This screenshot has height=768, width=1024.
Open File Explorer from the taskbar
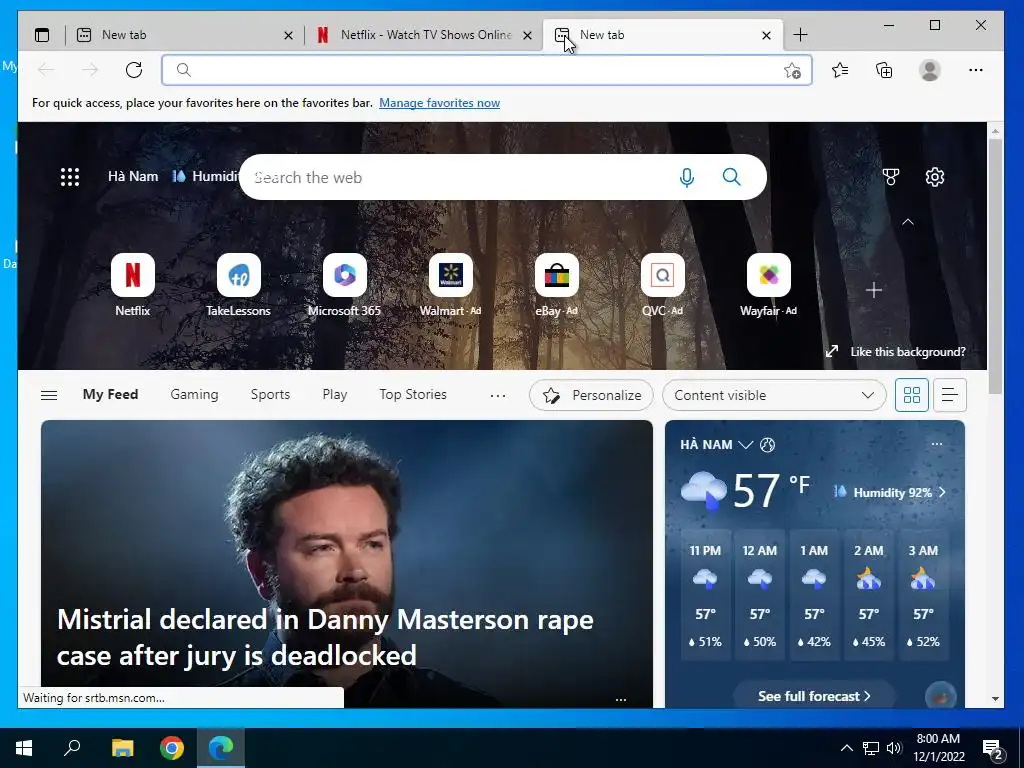tap(122, 748)
